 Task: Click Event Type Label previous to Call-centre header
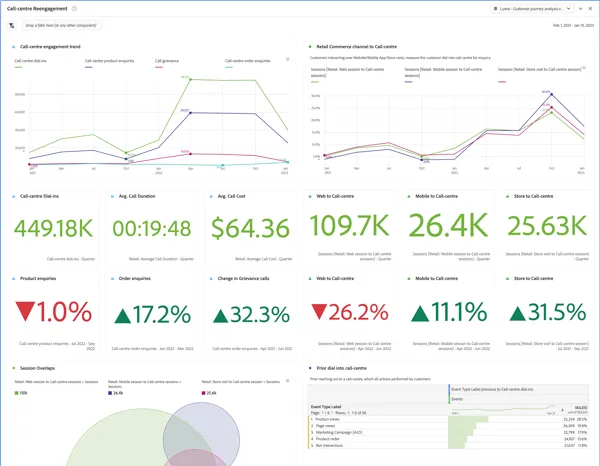tap(492, 389)
